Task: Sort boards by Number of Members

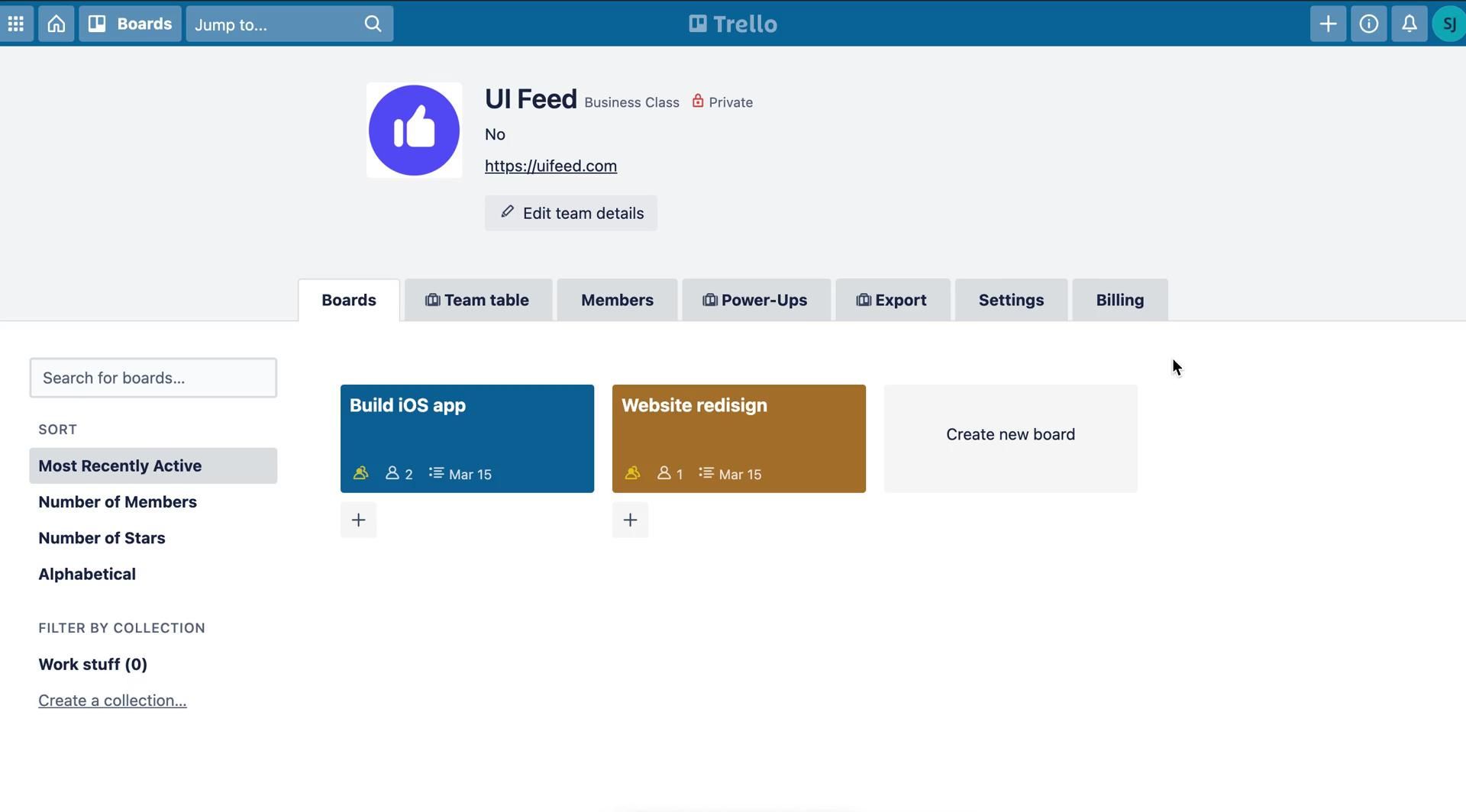Action: click(118, 501)
